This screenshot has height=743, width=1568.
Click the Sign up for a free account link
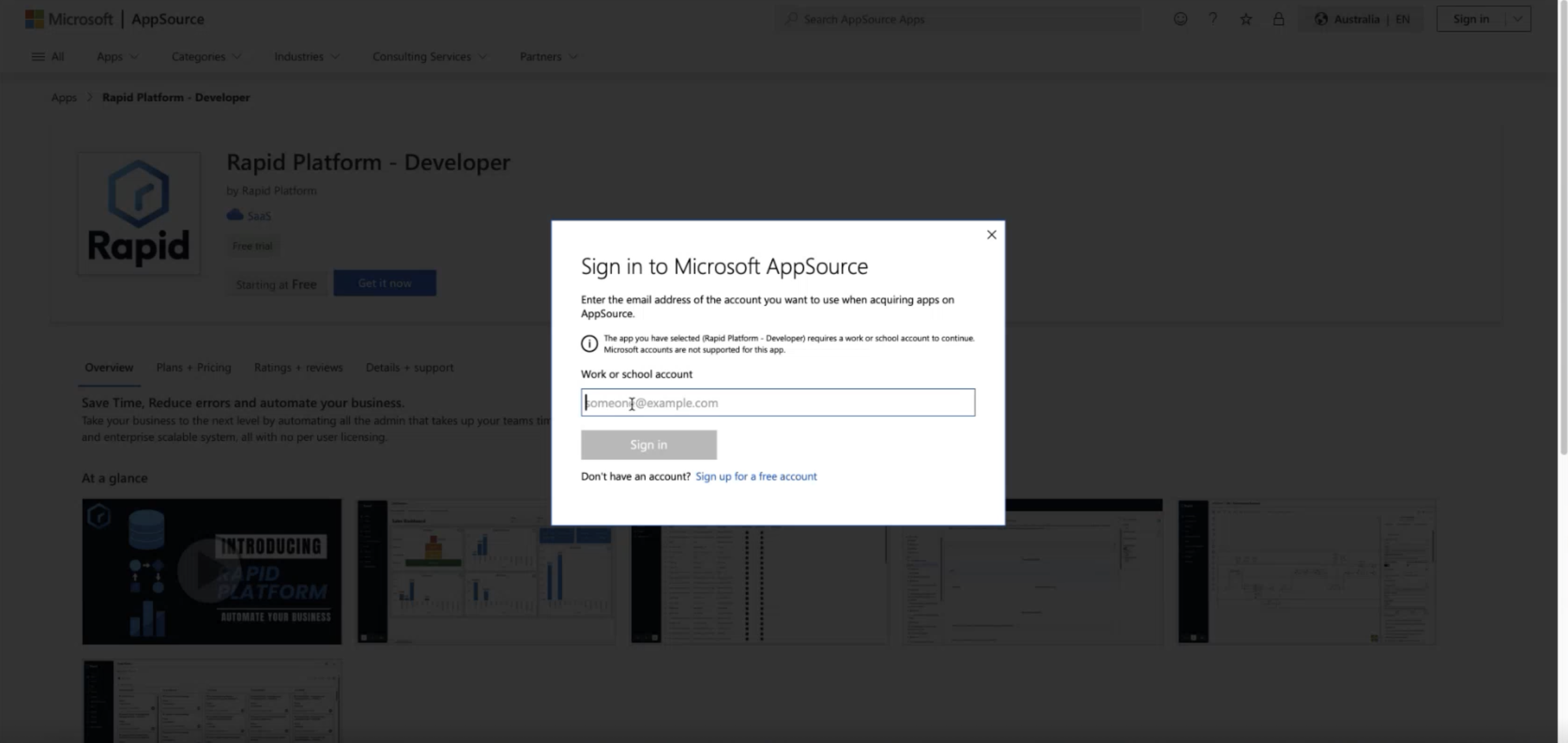pyautogui.click(x=756, y=475)
